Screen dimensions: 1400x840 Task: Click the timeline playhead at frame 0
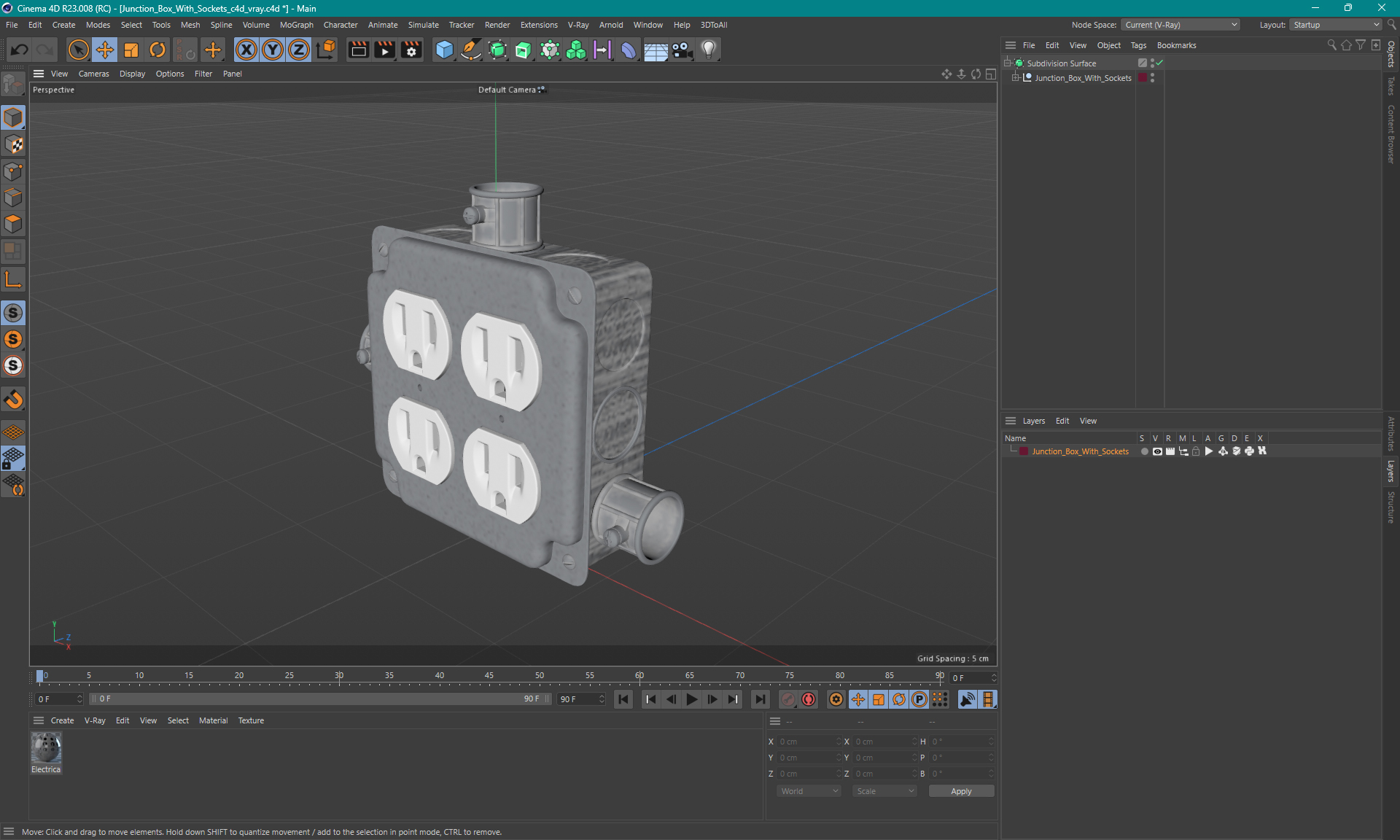[40, 677]
